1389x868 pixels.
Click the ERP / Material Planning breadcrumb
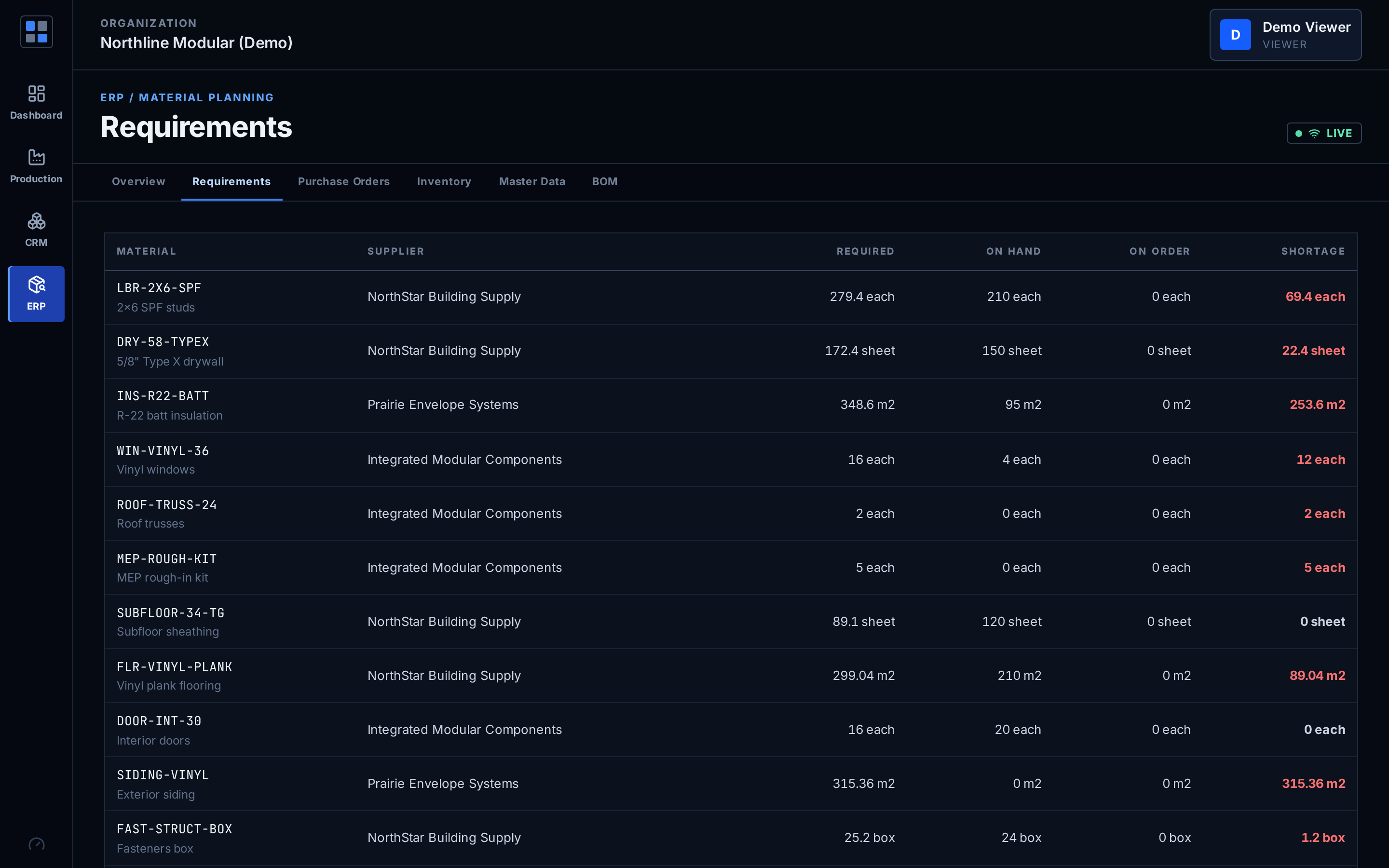pos(187,97)
